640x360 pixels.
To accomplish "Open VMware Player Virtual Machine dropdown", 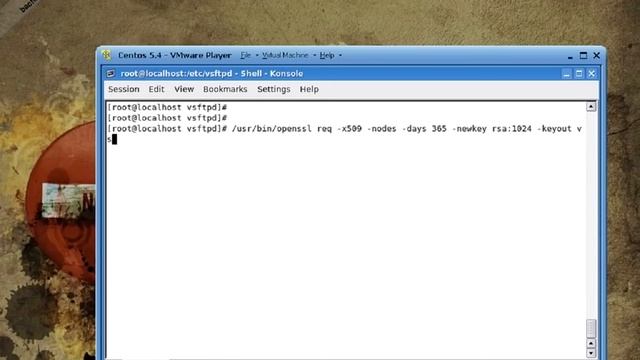I will (x=285, y=55).
